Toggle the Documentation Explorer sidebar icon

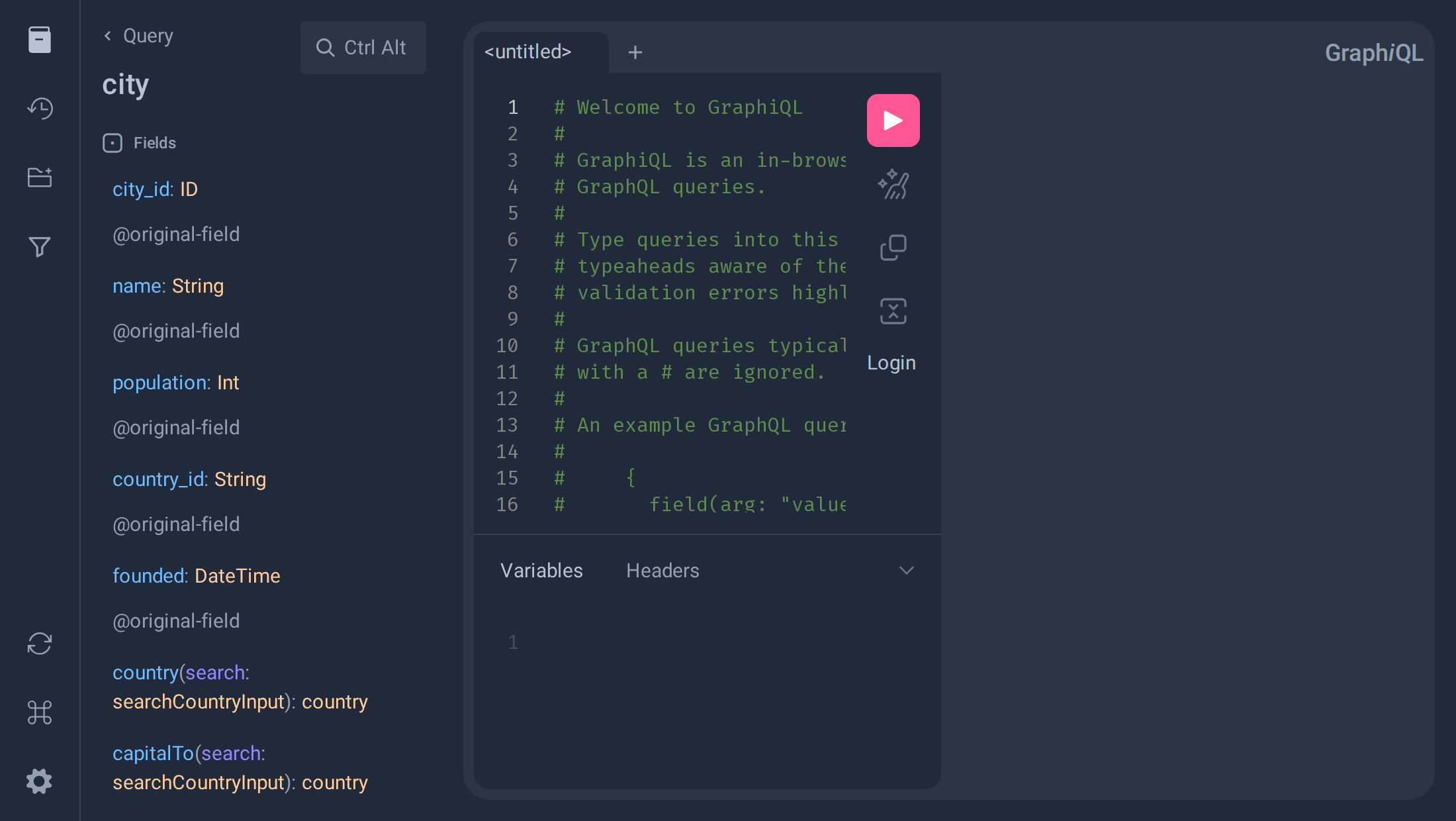click(40, 40)
